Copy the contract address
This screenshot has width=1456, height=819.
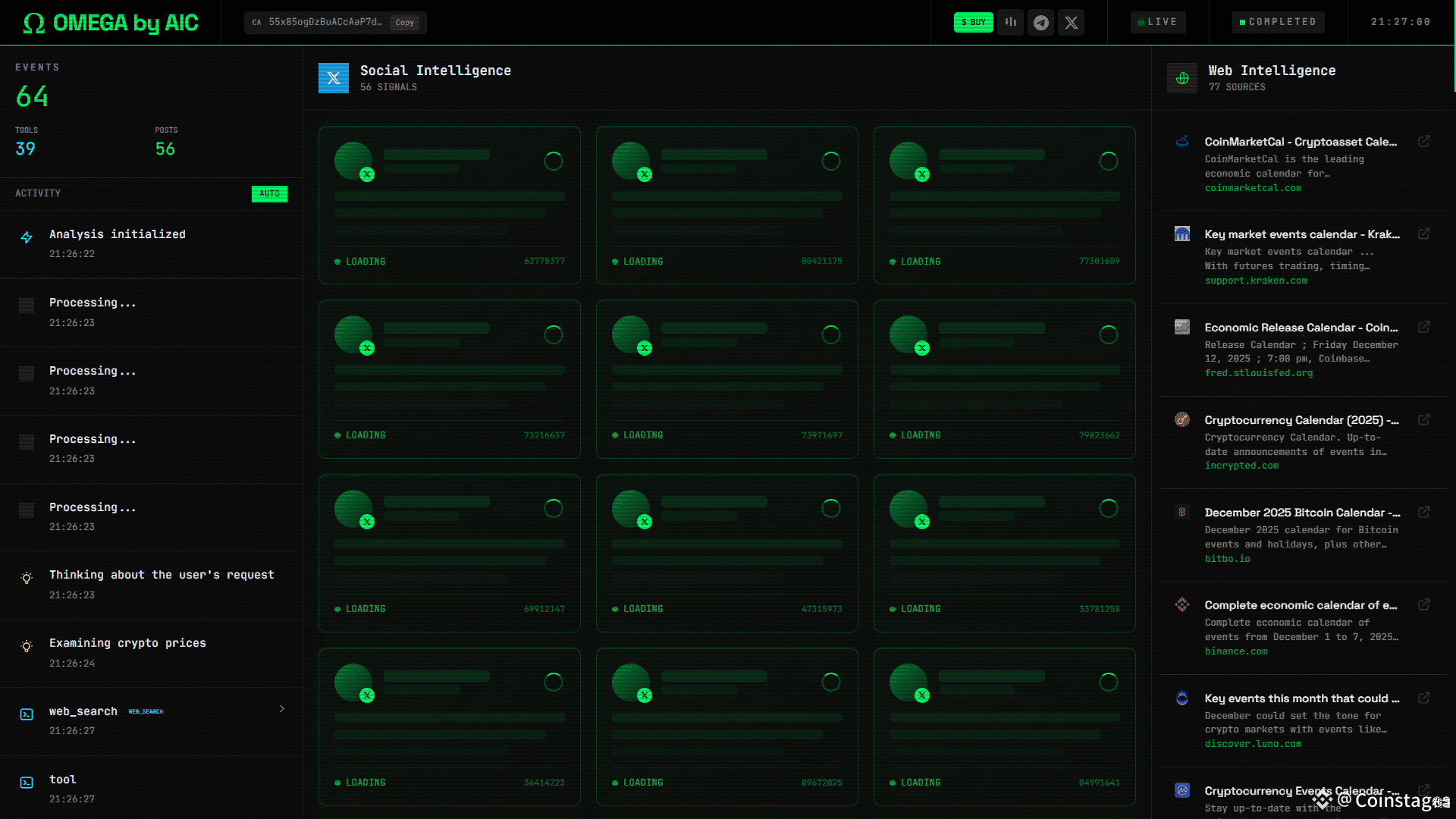(405, 23)
